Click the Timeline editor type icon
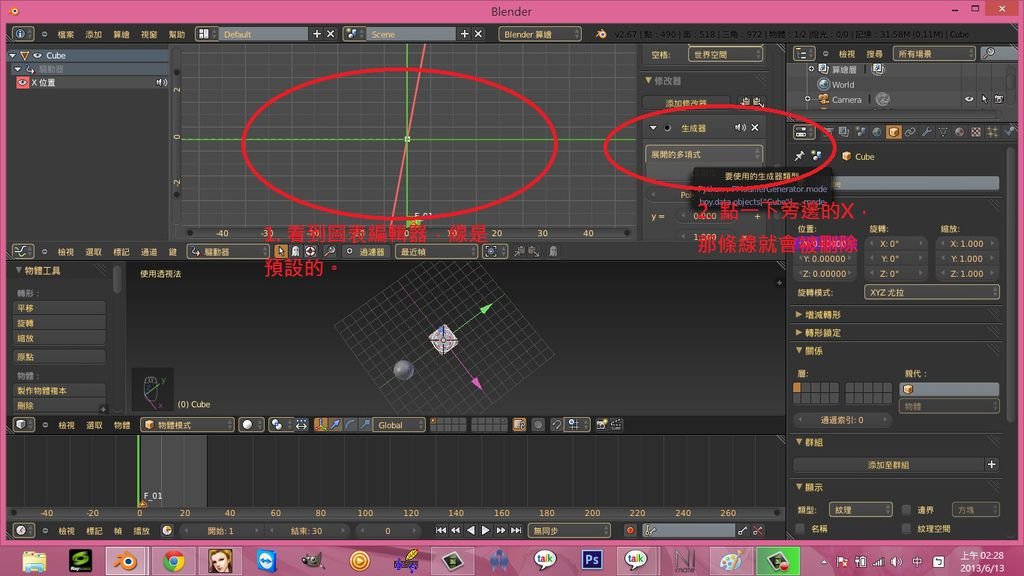The height and width of the screenshot is (576, 1024). click(22, 530)
